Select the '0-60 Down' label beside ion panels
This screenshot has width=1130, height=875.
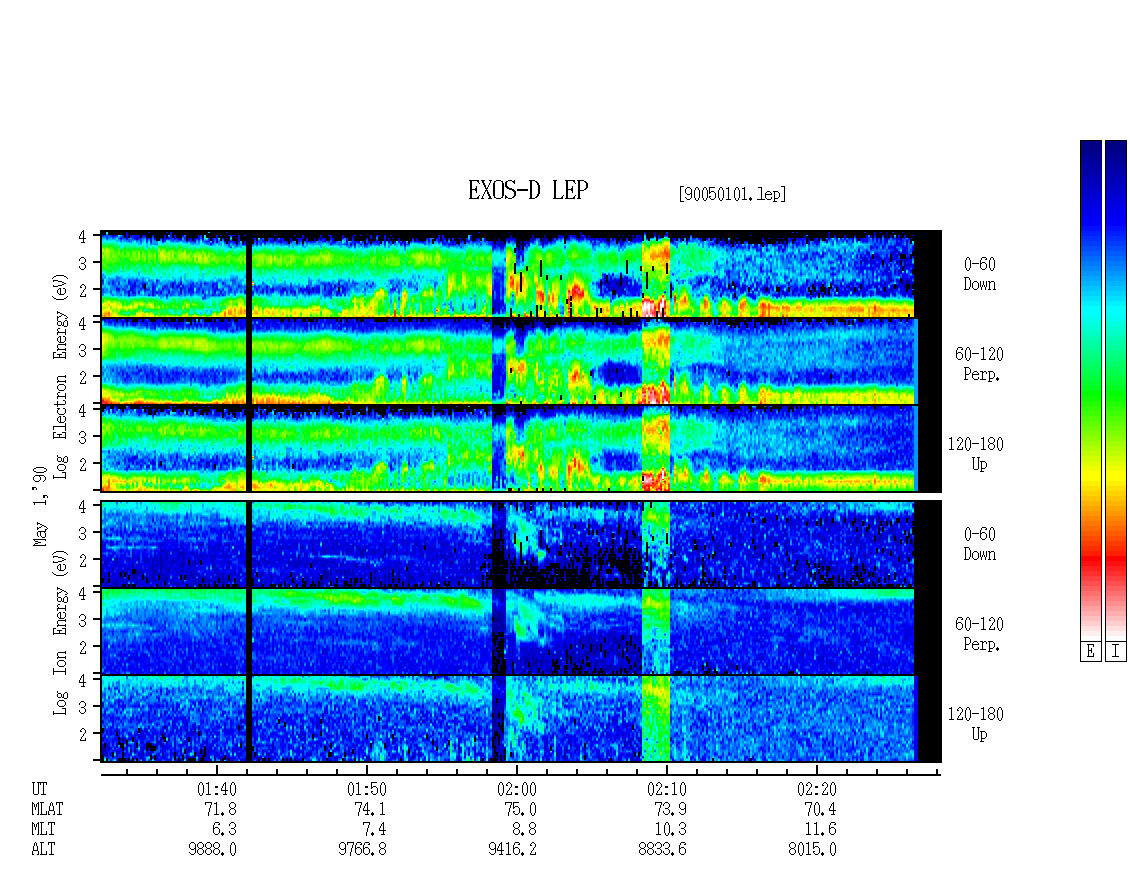(979, 544)
